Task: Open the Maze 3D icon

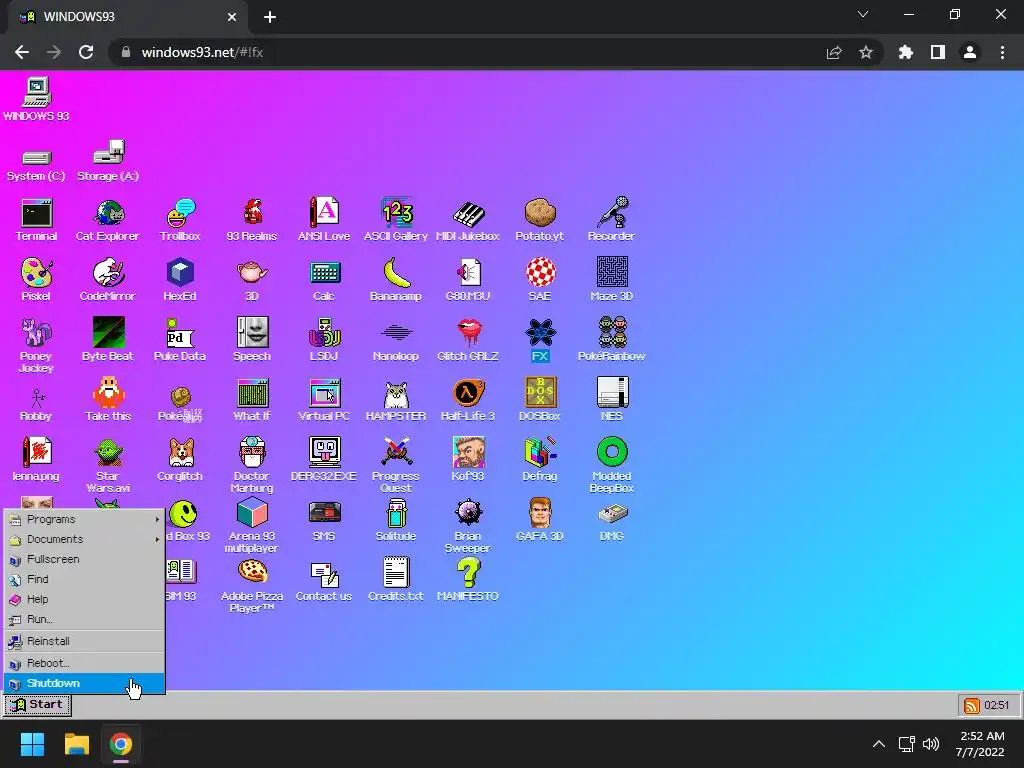Action: (611, 280)
